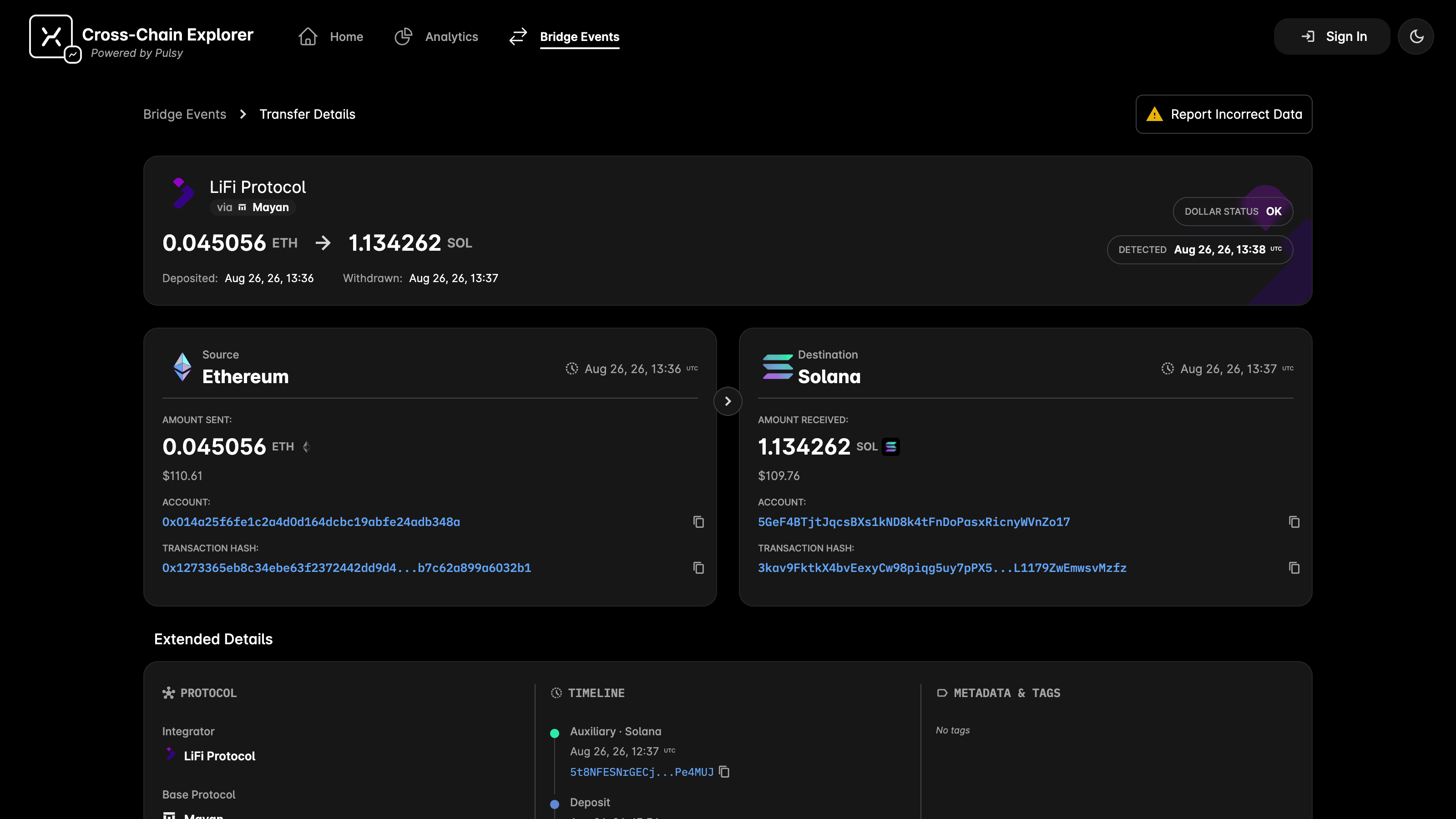Click the Sign In button
1456x819 pixels.
click(x=1332, y=37)
